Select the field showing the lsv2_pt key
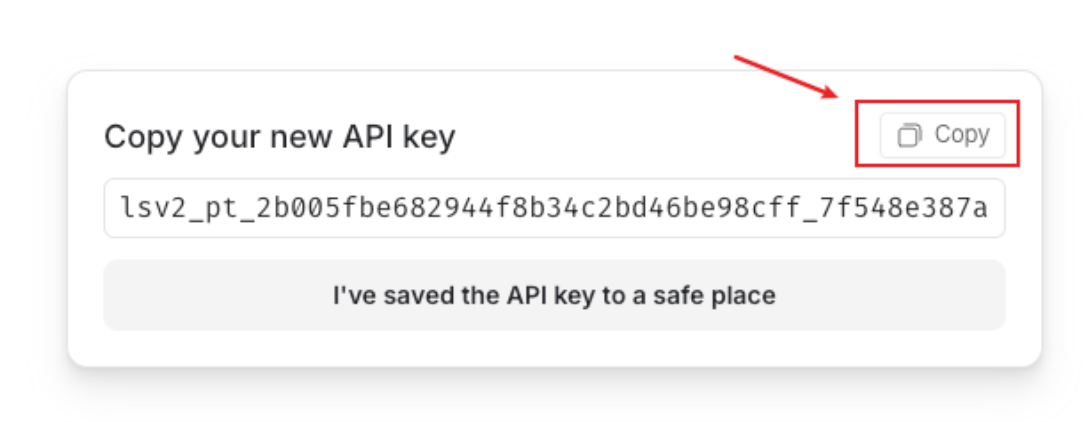The image size is (1088, 422). 554,209
